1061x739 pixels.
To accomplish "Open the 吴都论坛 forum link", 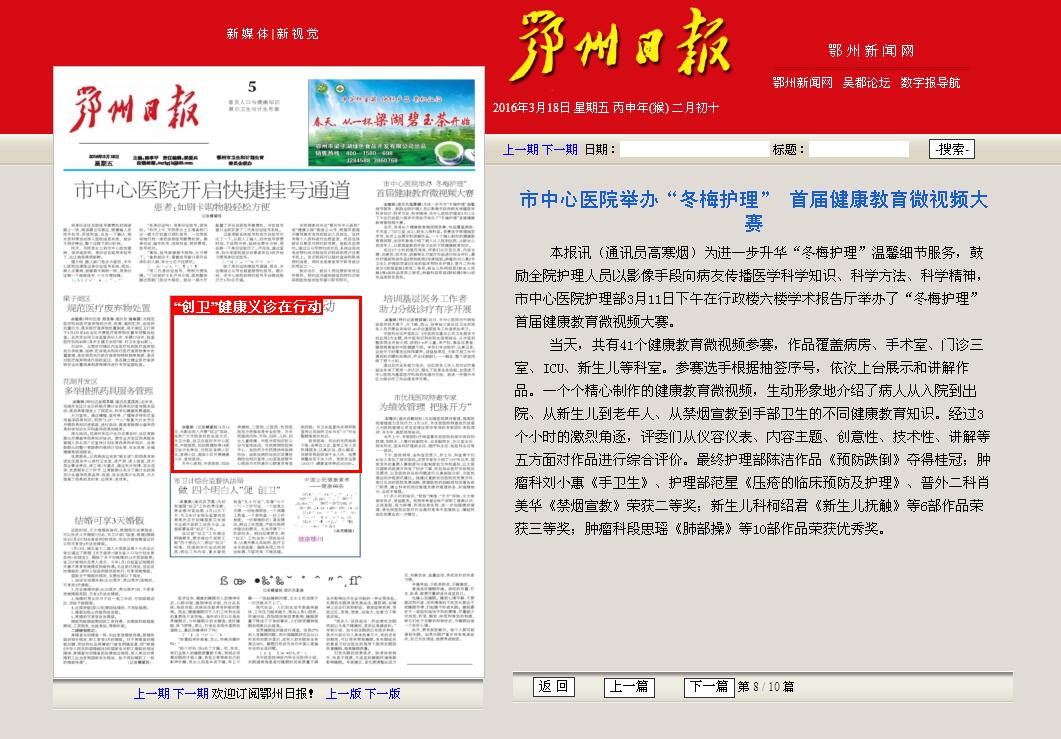I will [x=866, y=83].
